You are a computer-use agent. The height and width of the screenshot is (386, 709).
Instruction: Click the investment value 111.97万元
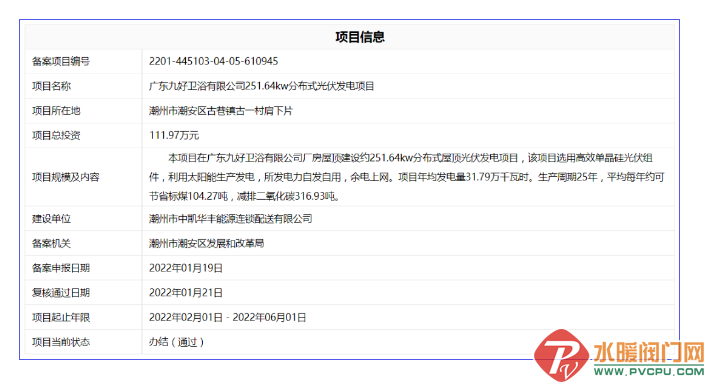pos(174,135)
